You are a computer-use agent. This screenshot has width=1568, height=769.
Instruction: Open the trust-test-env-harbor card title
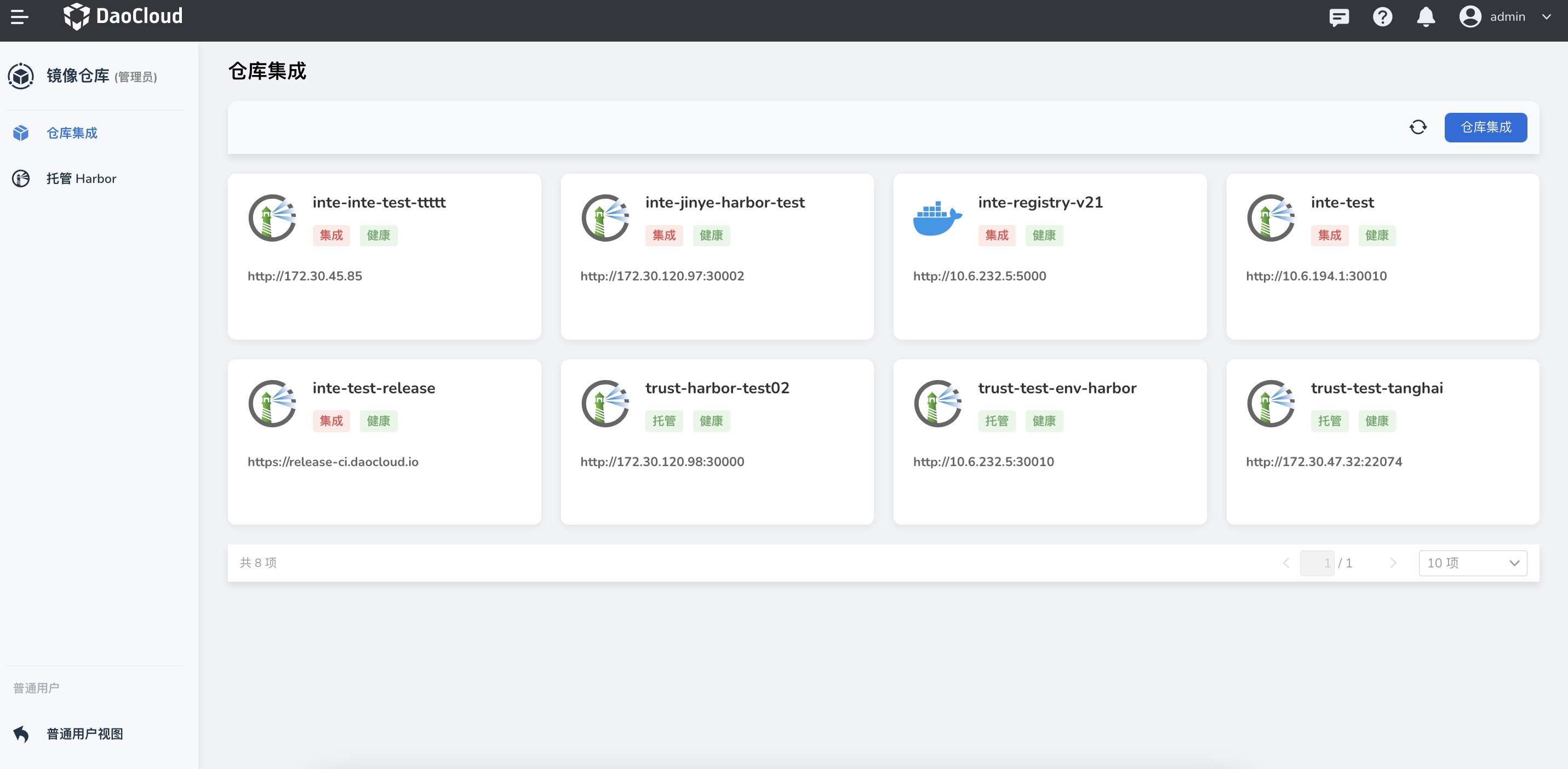point(1057,388)
